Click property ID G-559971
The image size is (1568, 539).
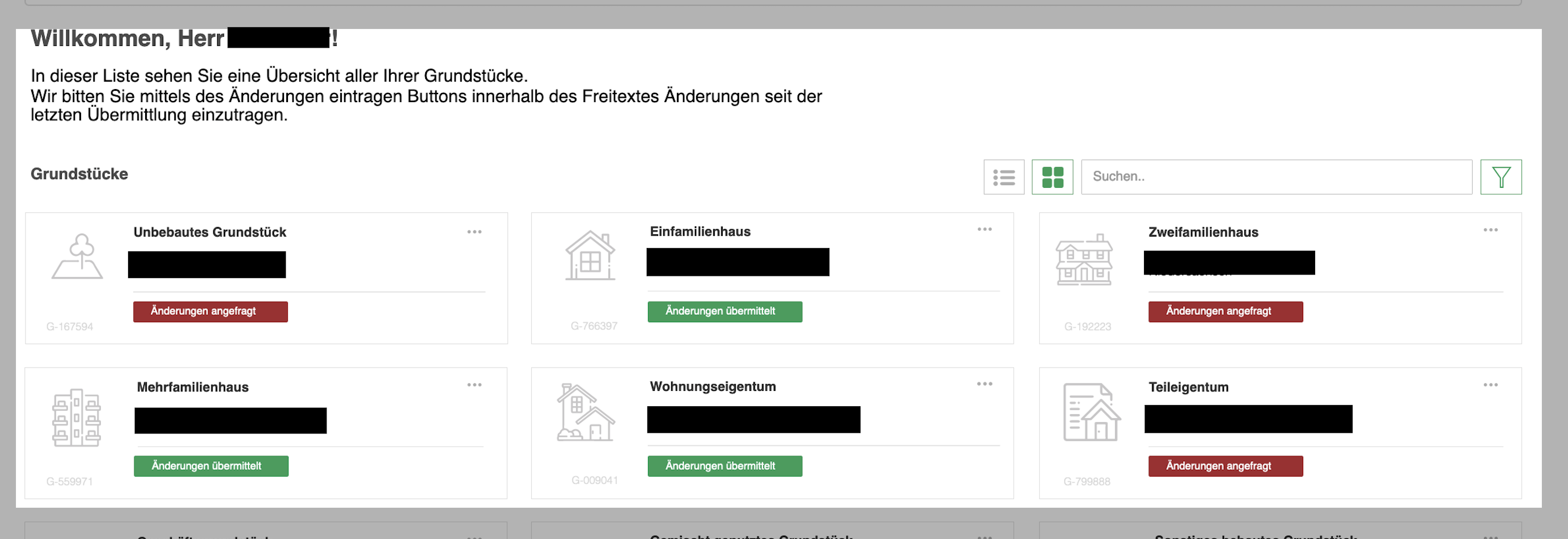69,482
